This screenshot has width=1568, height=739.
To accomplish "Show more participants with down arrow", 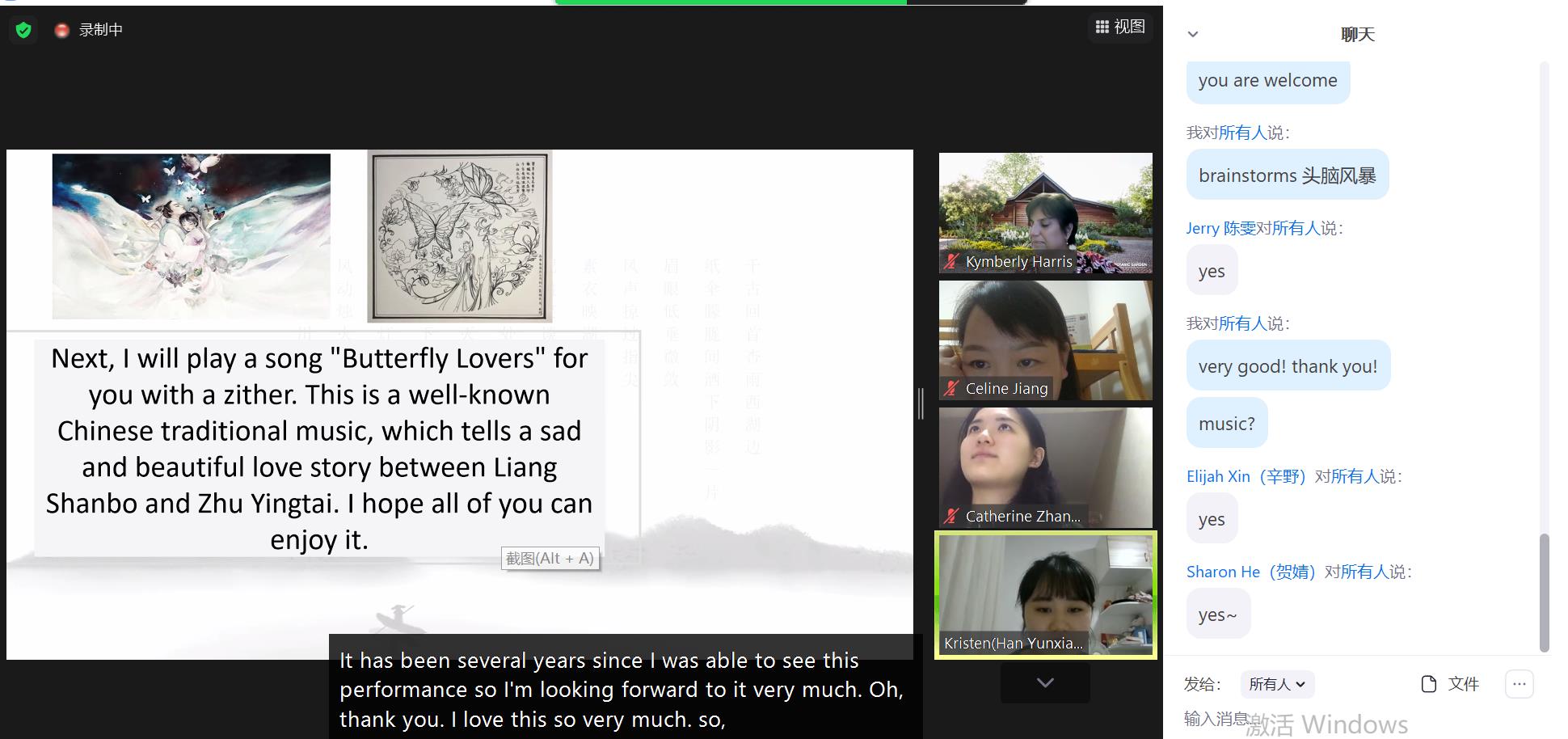I will click(x=1045, y=683).
